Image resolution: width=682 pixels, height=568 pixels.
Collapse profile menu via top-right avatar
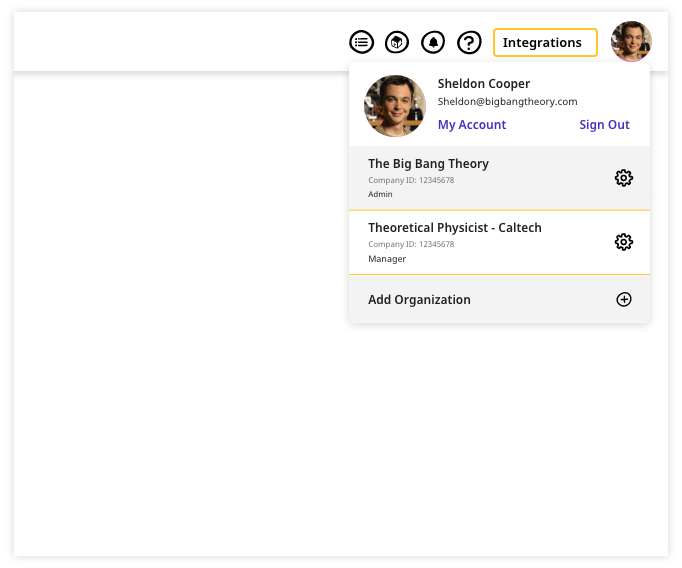(x=631, y=42)
